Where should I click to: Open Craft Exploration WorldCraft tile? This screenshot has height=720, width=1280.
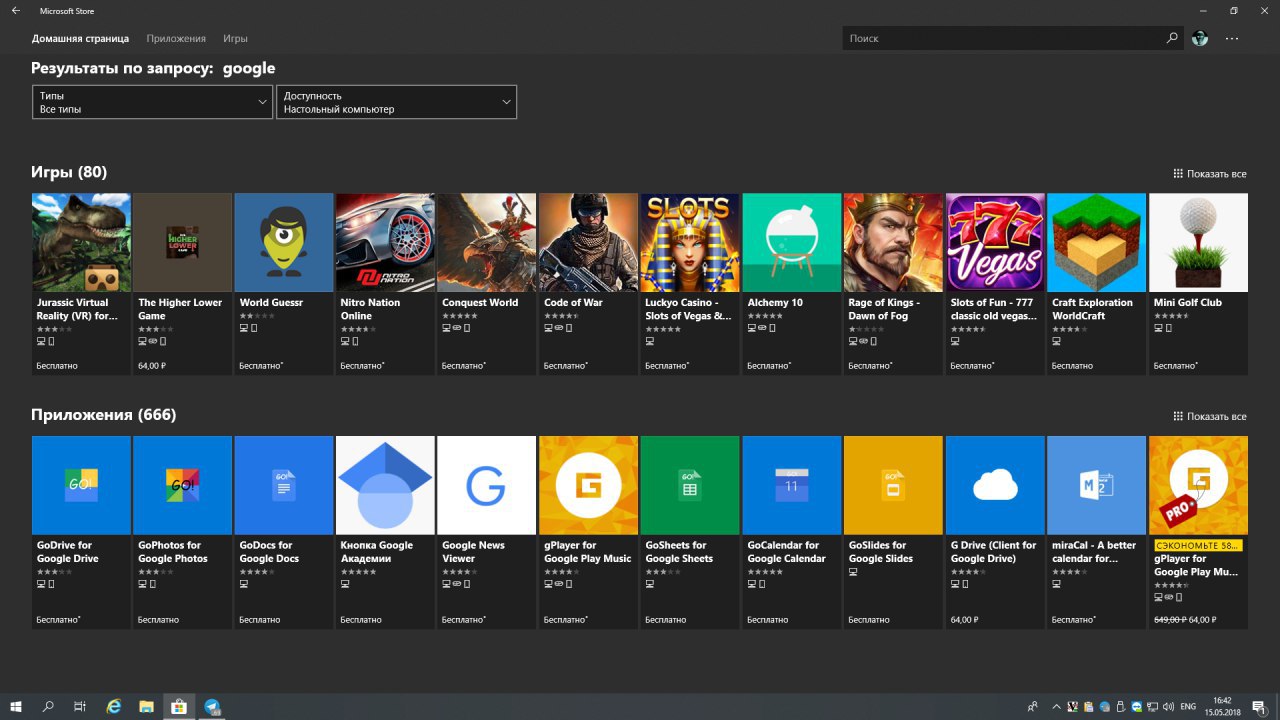click(x=1097, y=284)
